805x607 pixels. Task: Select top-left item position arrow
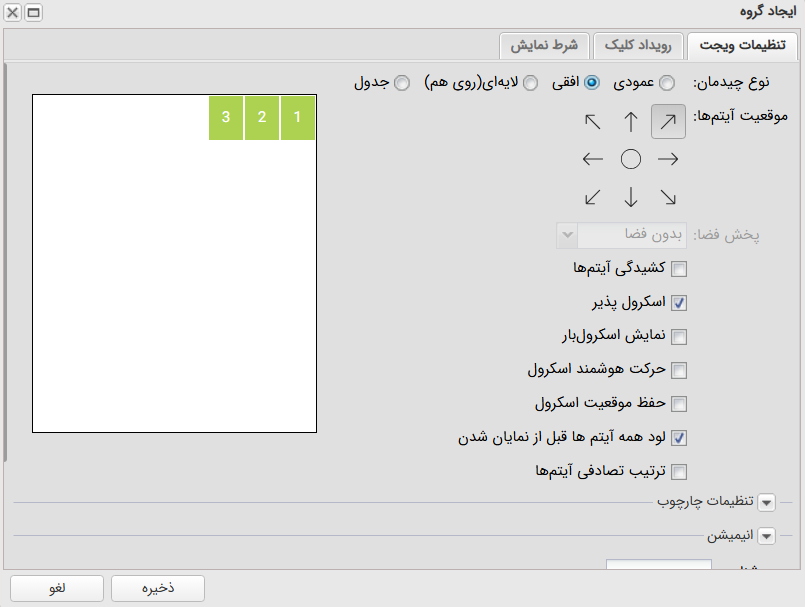593,122
